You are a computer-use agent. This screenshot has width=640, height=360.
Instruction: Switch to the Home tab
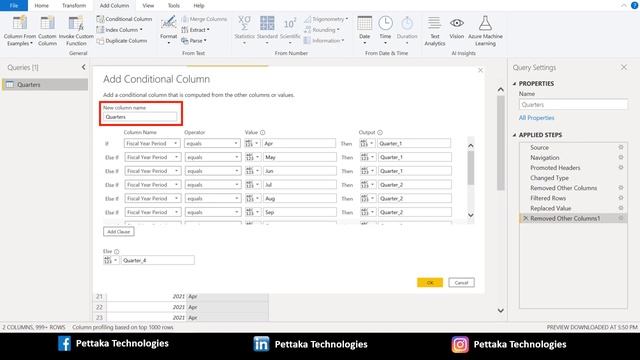42,6
